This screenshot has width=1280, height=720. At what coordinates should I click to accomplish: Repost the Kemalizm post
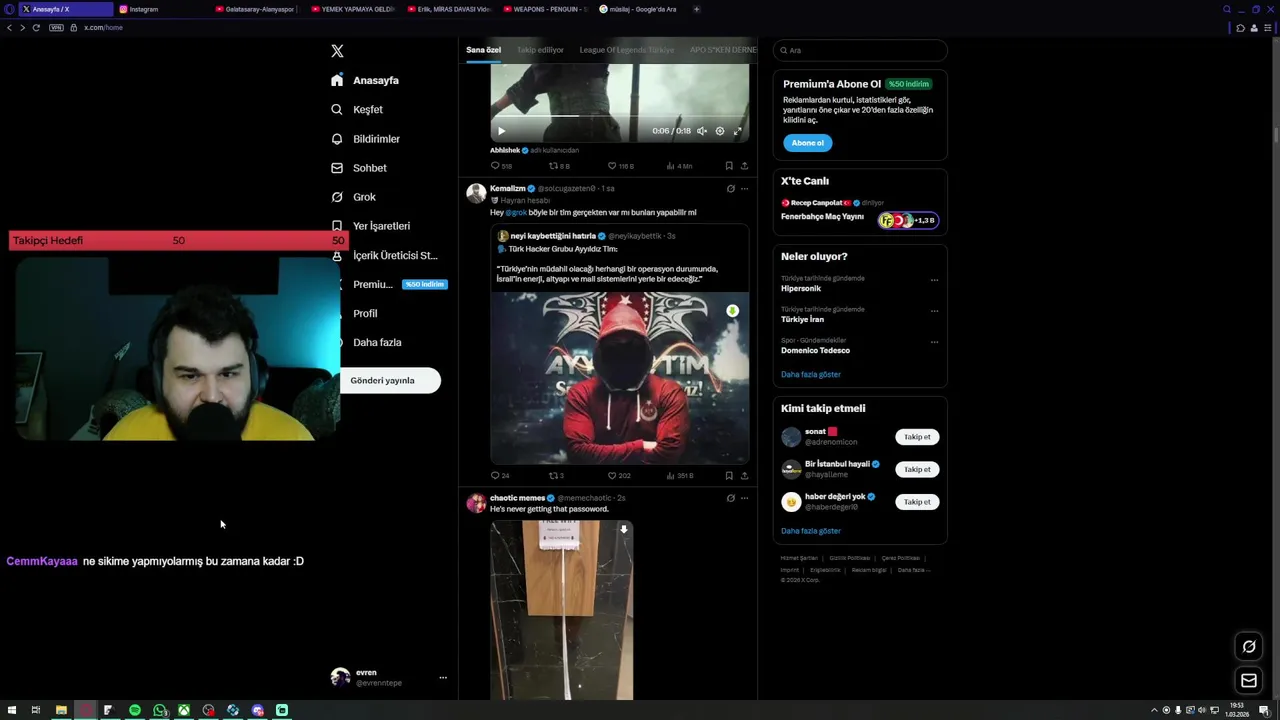pyautogui.click(x=557, y=476)
